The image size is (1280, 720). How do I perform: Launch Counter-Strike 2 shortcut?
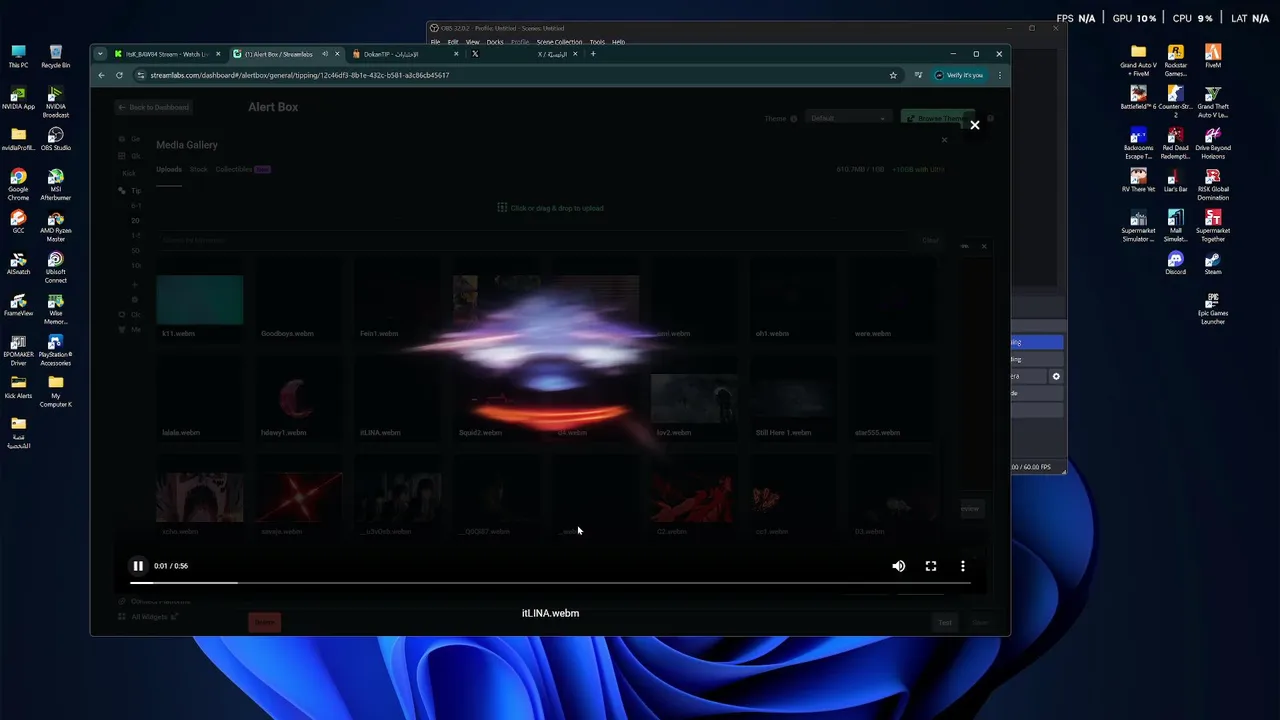coord(1176,102)
